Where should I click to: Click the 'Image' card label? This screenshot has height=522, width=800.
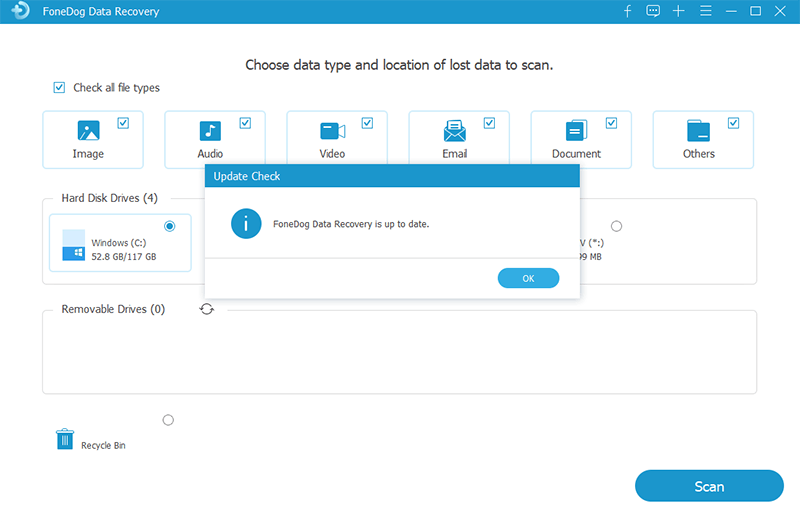pos(88,154)
